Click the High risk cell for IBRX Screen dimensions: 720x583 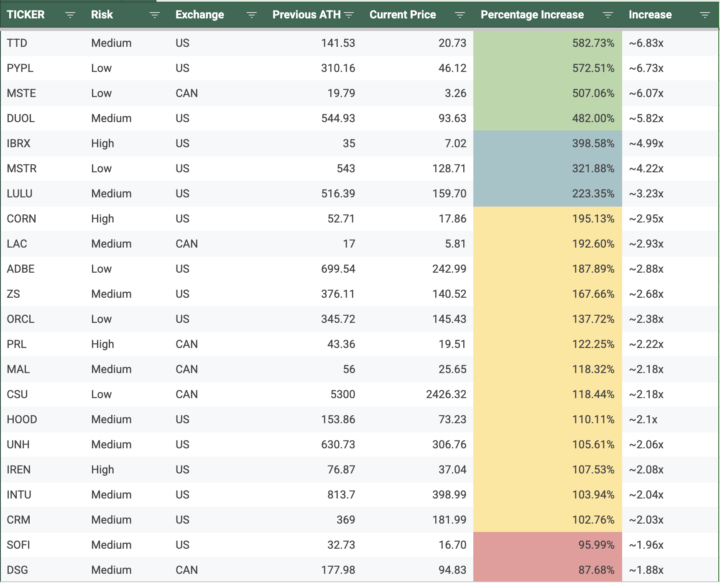coord(127,144)
